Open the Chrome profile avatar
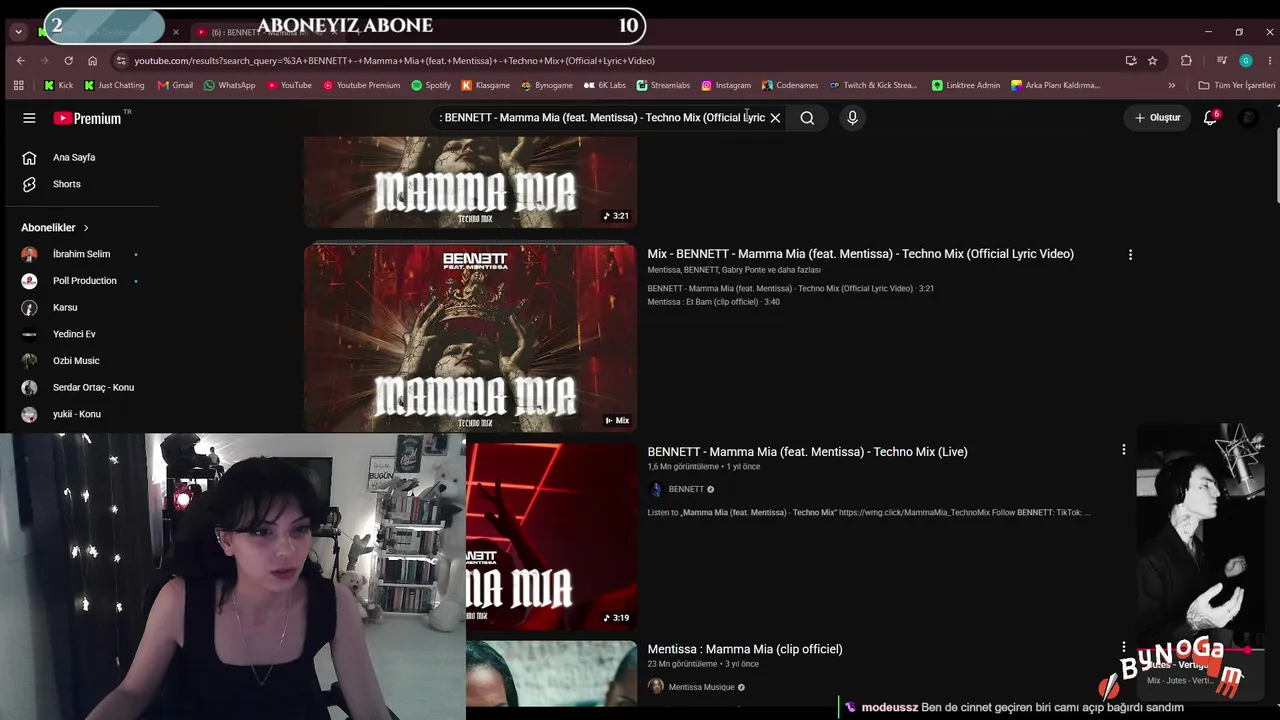 tap(1246, 60)
